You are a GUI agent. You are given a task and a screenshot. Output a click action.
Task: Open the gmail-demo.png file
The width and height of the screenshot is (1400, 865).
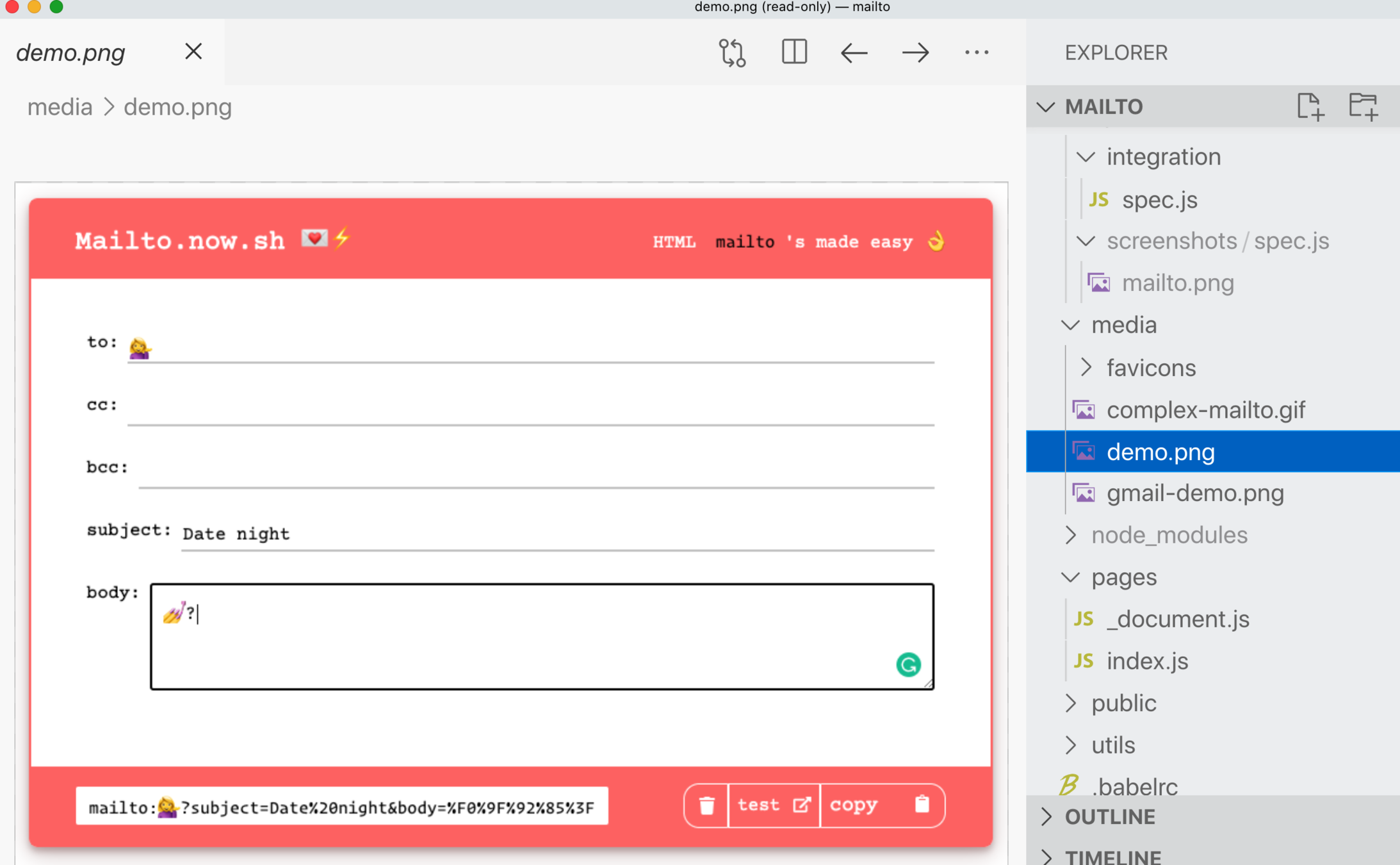pos(1195,493)
